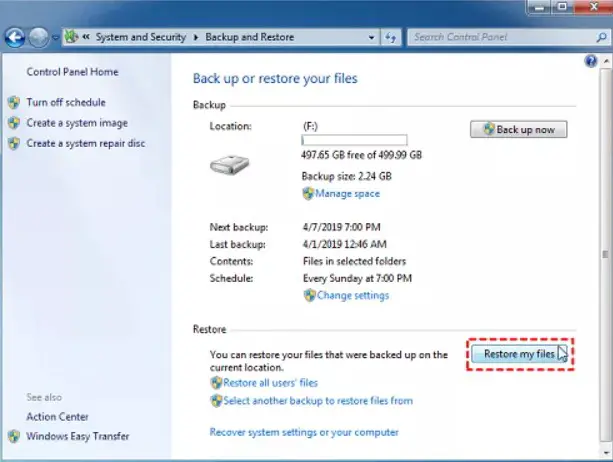Click the Backup size: 2.24 GB text

tap(346, 176)
